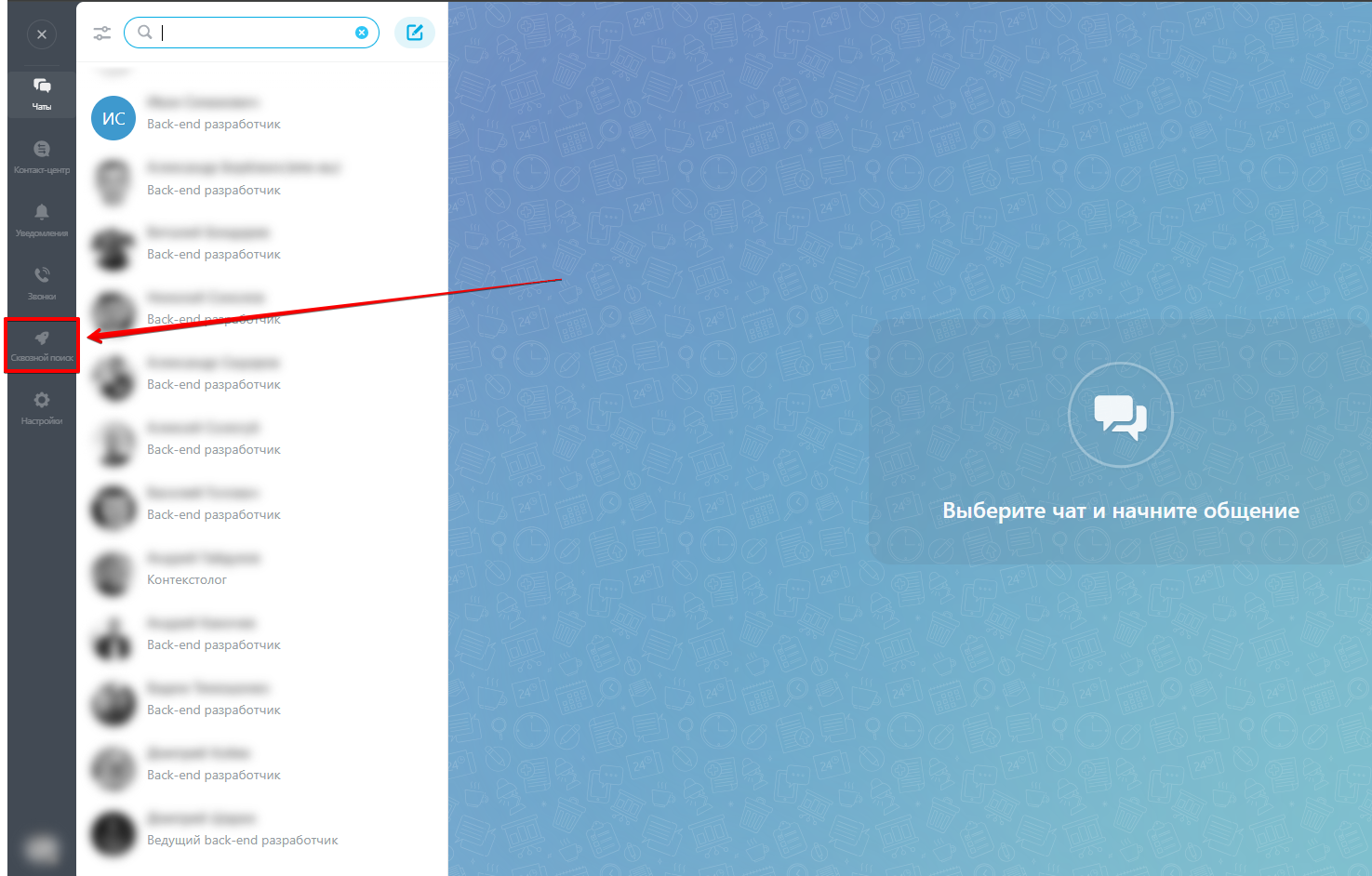The height and width of the screenshot is (876, 1372).
Task: Open the user profile avatar in the sidebar
Action: 42,849
